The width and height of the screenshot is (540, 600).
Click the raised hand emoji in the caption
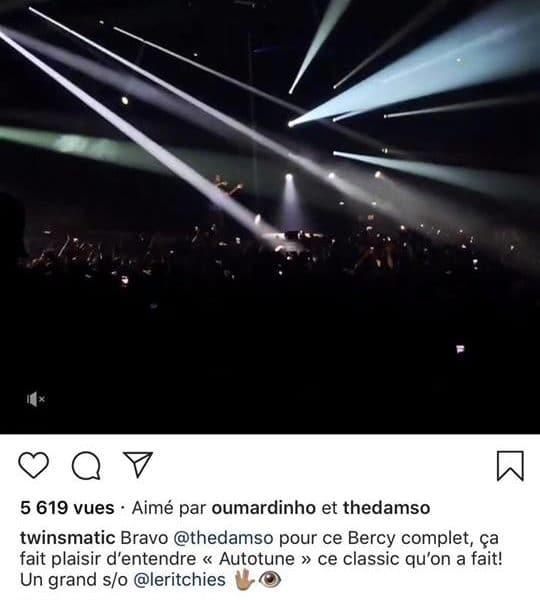245,579
